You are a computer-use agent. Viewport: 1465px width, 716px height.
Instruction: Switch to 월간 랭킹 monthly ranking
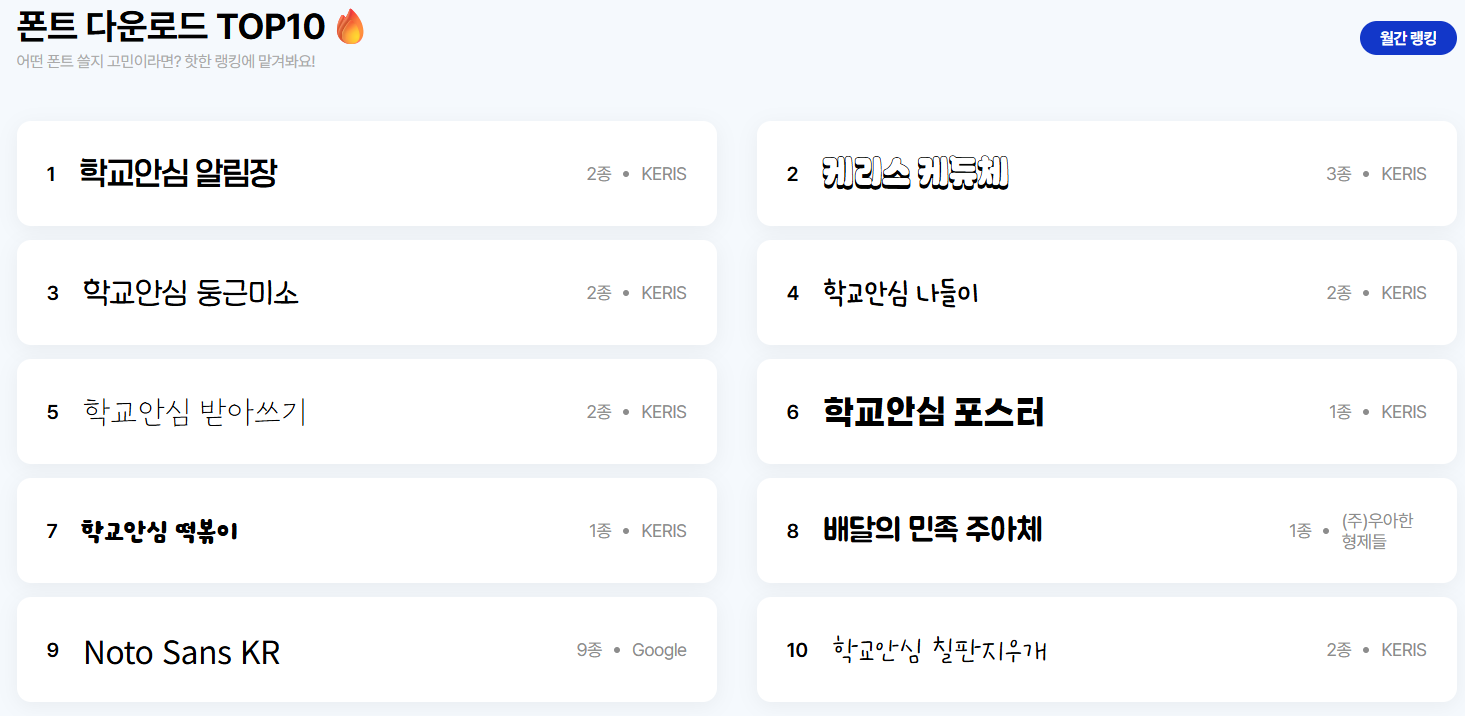[1408, 38]
